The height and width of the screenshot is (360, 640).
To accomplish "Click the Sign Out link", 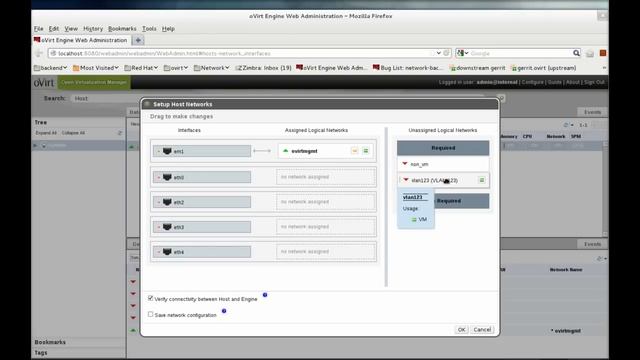I will (594, 82).
